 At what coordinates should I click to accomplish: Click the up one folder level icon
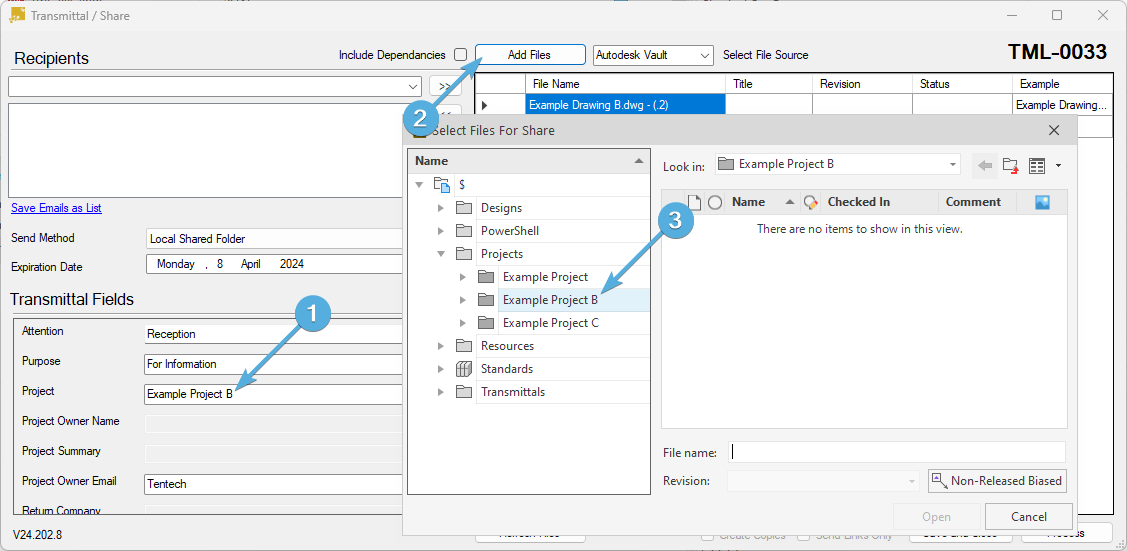(1011, 165)
